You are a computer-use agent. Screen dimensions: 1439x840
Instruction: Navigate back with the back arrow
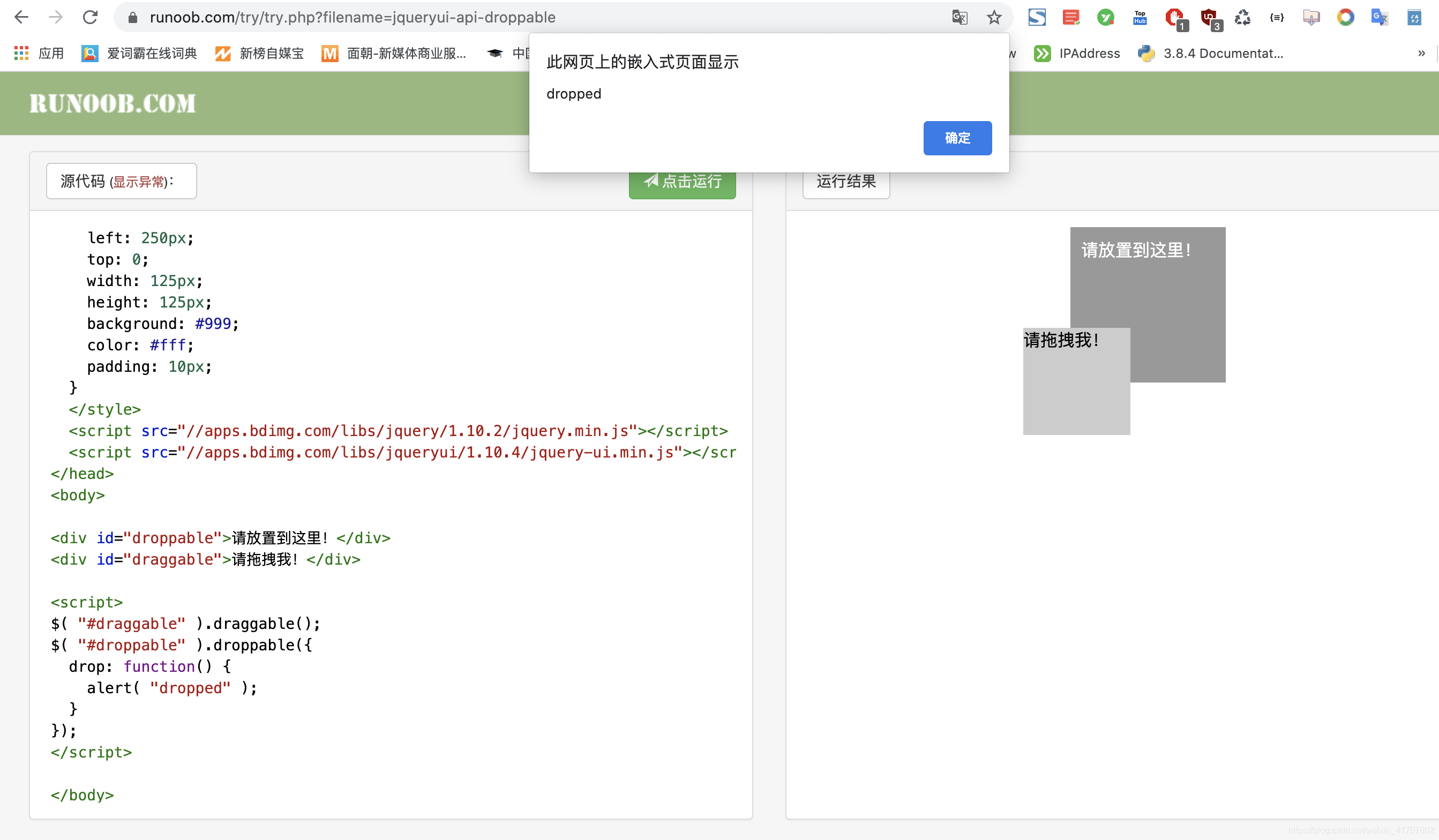(x=21, y=17)
